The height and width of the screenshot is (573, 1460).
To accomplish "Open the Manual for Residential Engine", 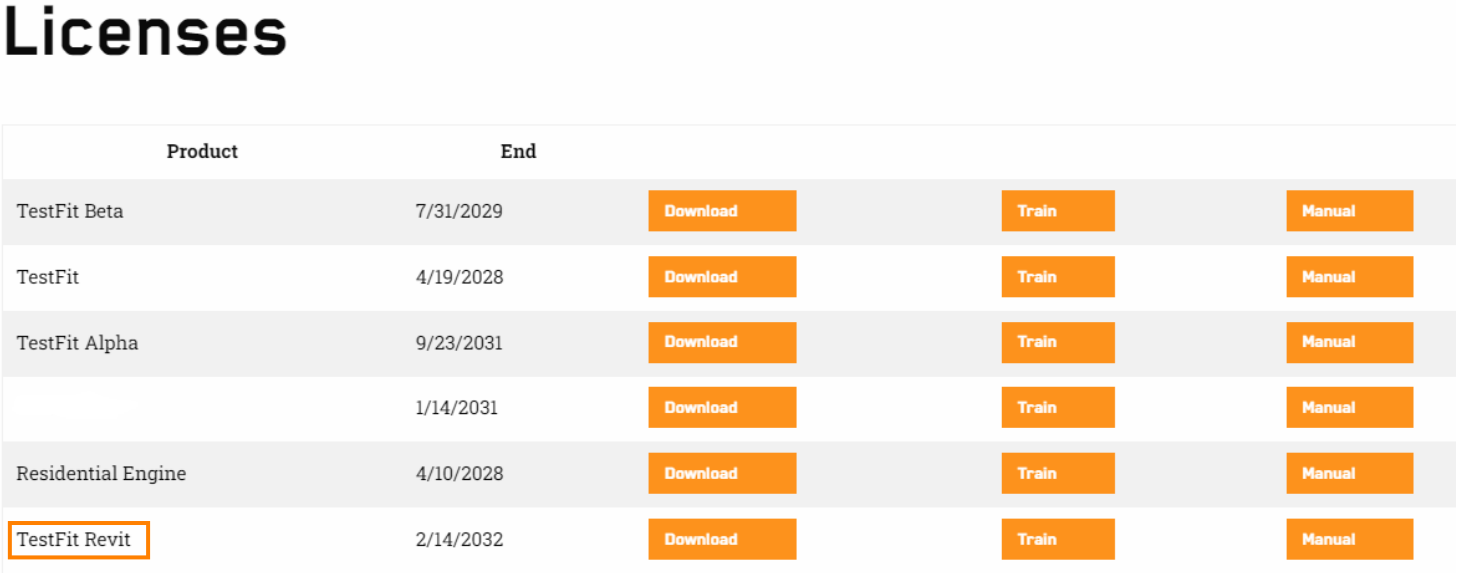I will 1350,474.
